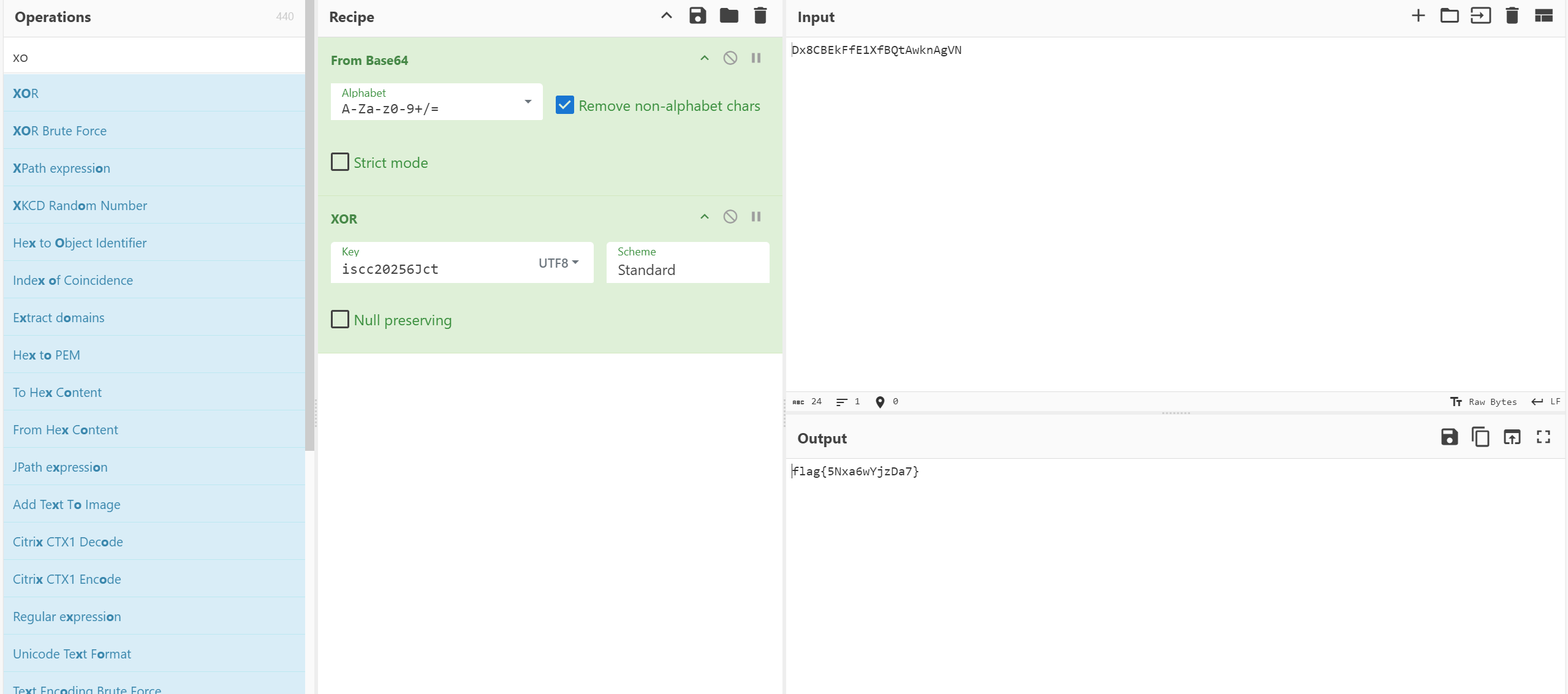Disable the From Base64 operation

(730, 58)
